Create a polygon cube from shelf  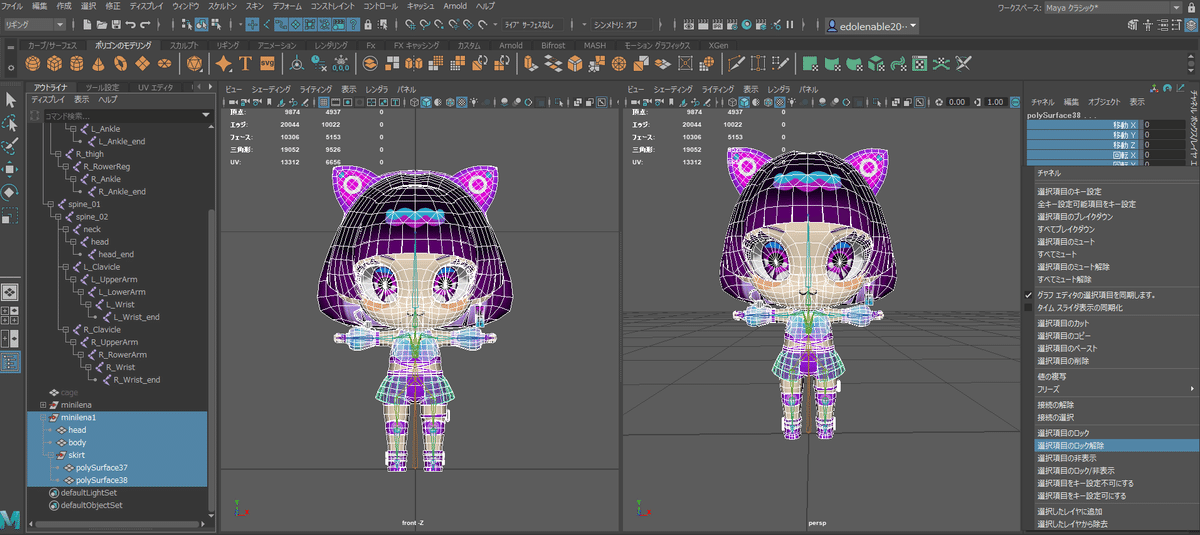[x=55, y=64]
